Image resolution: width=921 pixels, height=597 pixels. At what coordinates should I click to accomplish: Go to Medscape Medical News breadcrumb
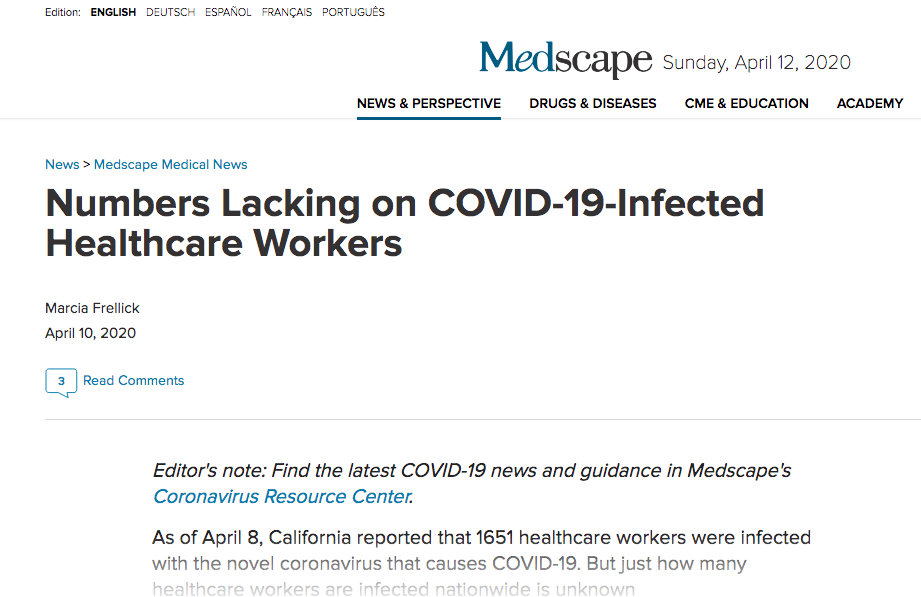pyautogui.click(x=170, y=164)
